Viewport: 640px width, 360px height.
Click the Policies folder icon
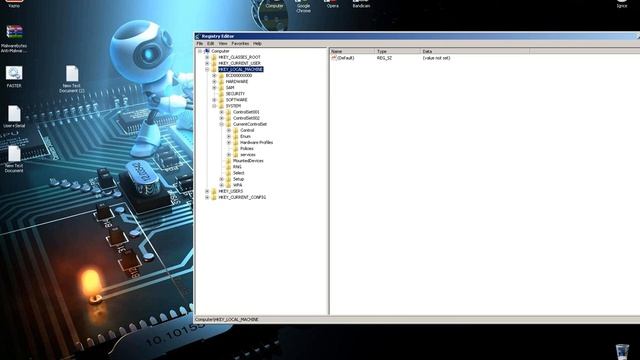(236, 149)
